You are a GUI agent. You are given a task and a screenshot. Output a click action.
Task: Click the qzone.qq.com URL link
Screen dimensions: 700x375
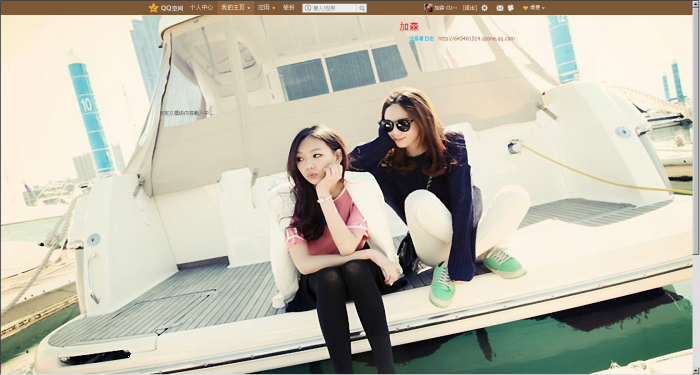pos(476,39)
